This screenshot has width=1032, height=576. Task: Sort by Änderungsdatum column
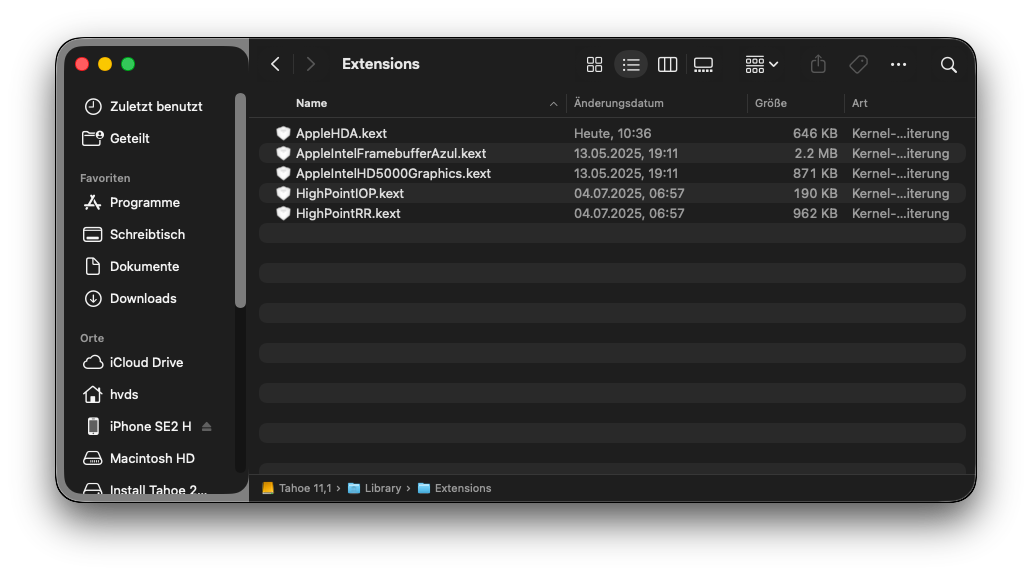click(x=619, y=103)
